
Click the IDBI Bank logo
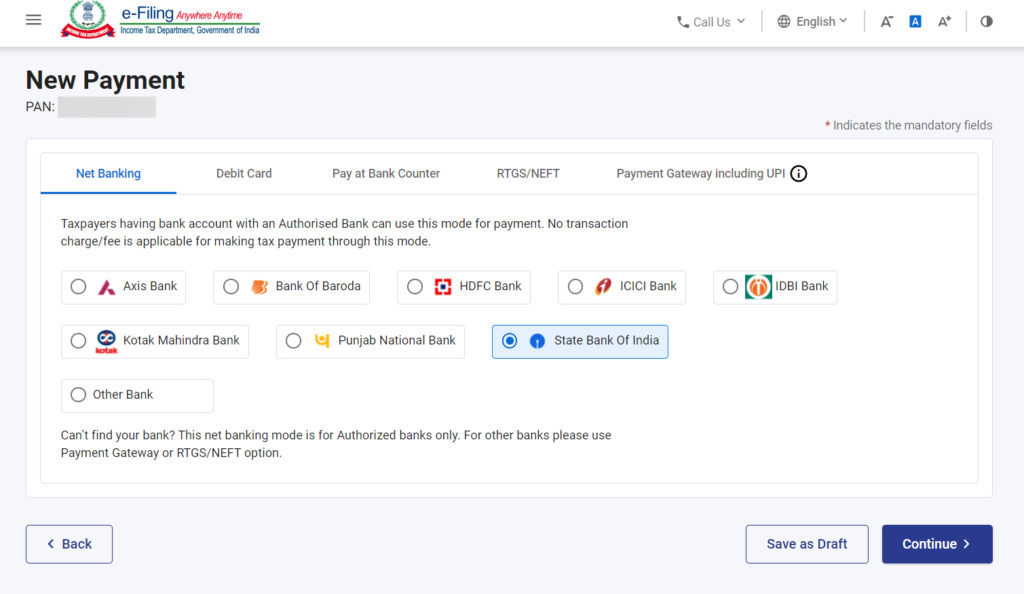758,286
